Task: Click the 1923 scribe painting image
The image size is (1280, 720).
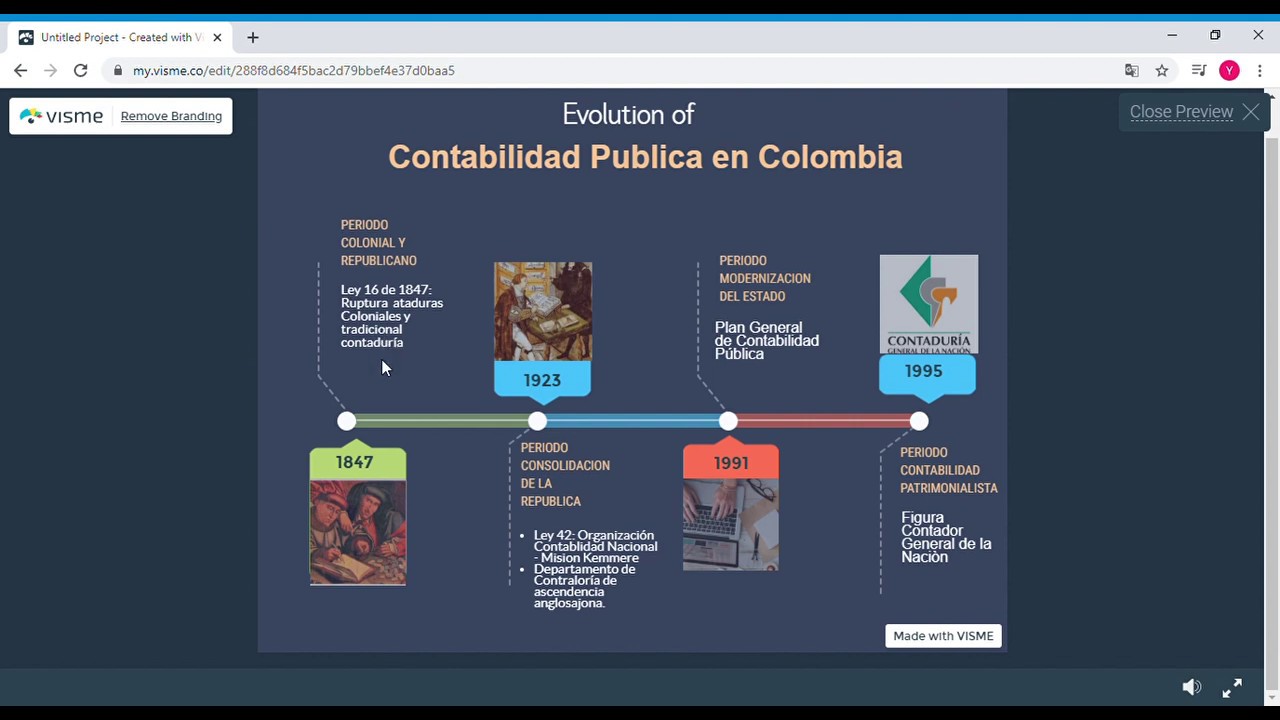Action: click(543, 311)
